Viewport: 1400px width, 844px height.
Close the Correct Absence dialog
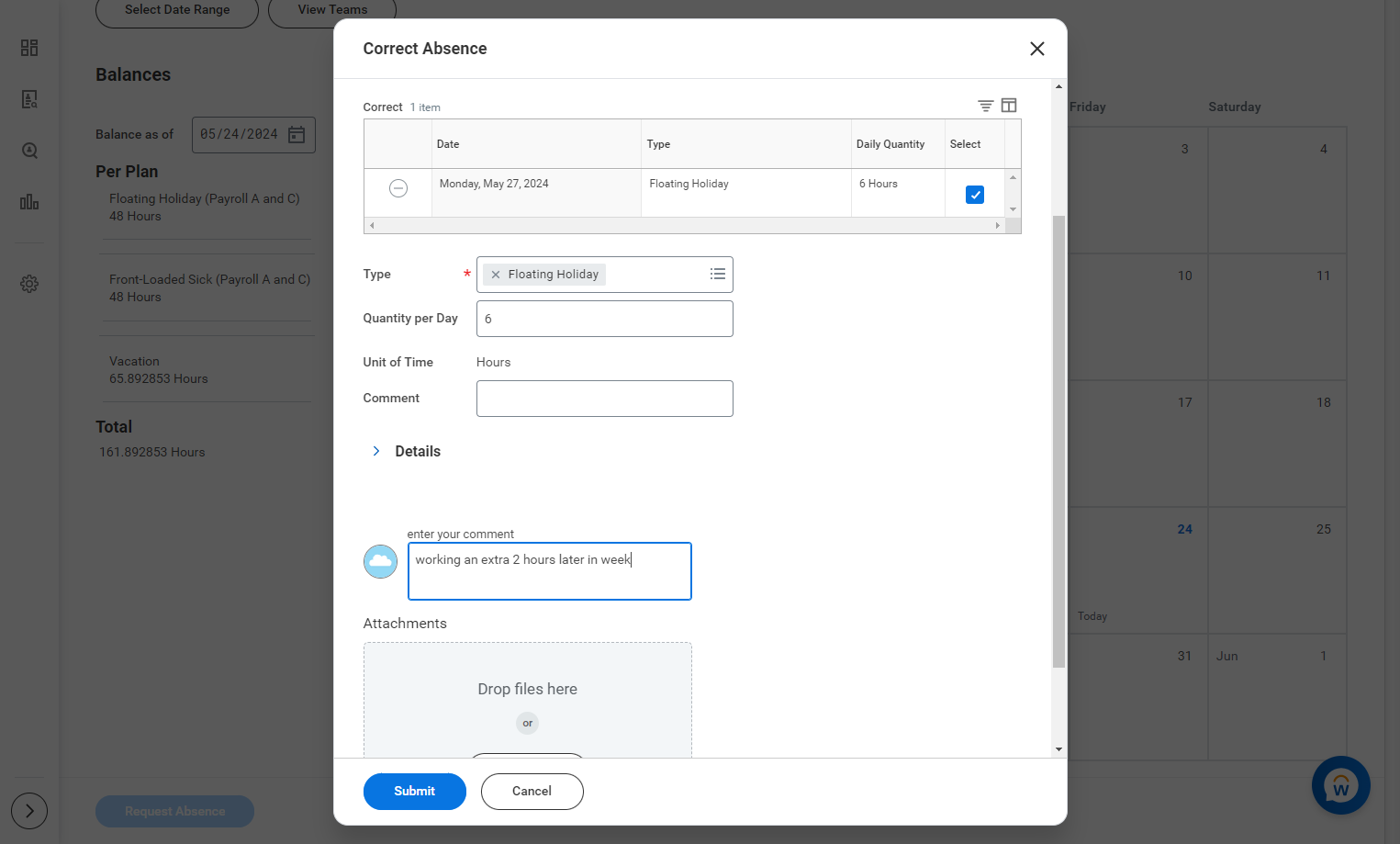coord(1036,49)
